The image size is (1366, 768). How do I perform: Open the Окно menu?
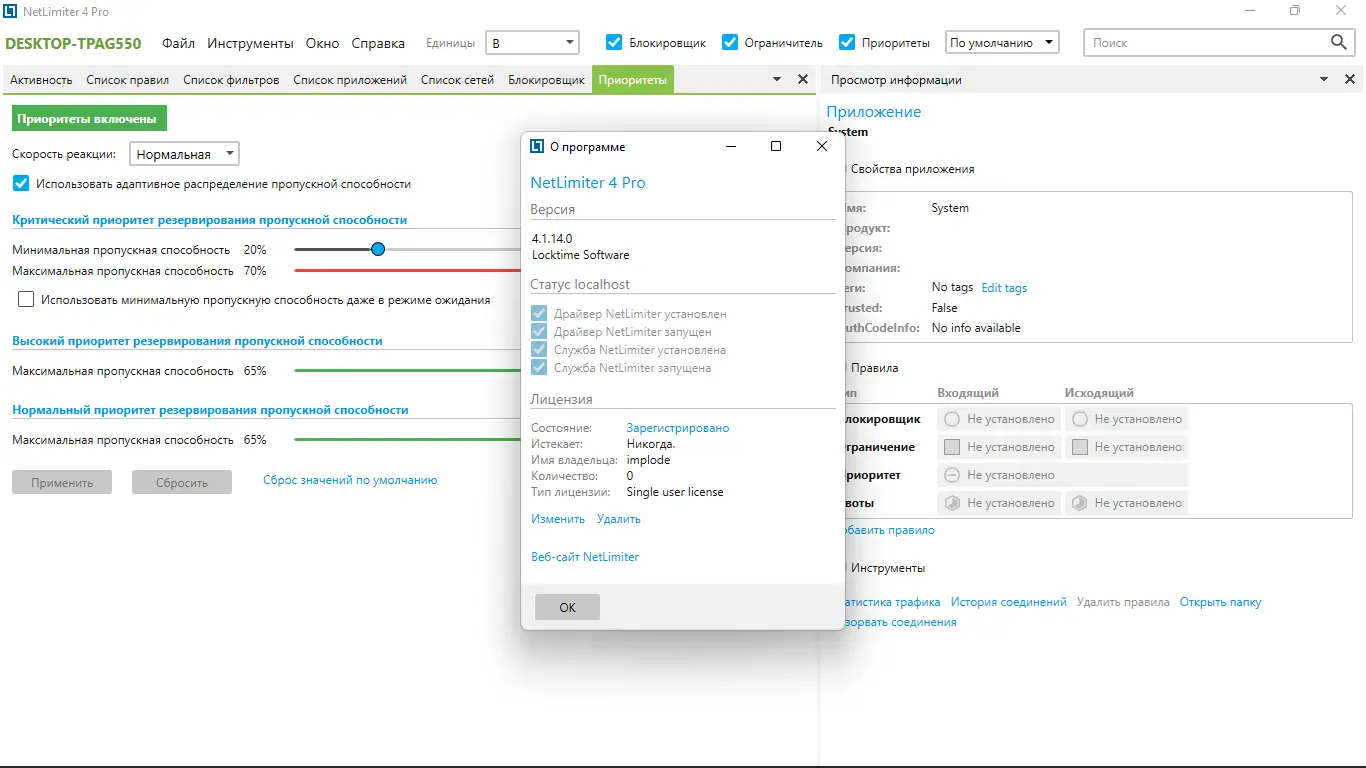pyautogui.click(x=323, y=43)
